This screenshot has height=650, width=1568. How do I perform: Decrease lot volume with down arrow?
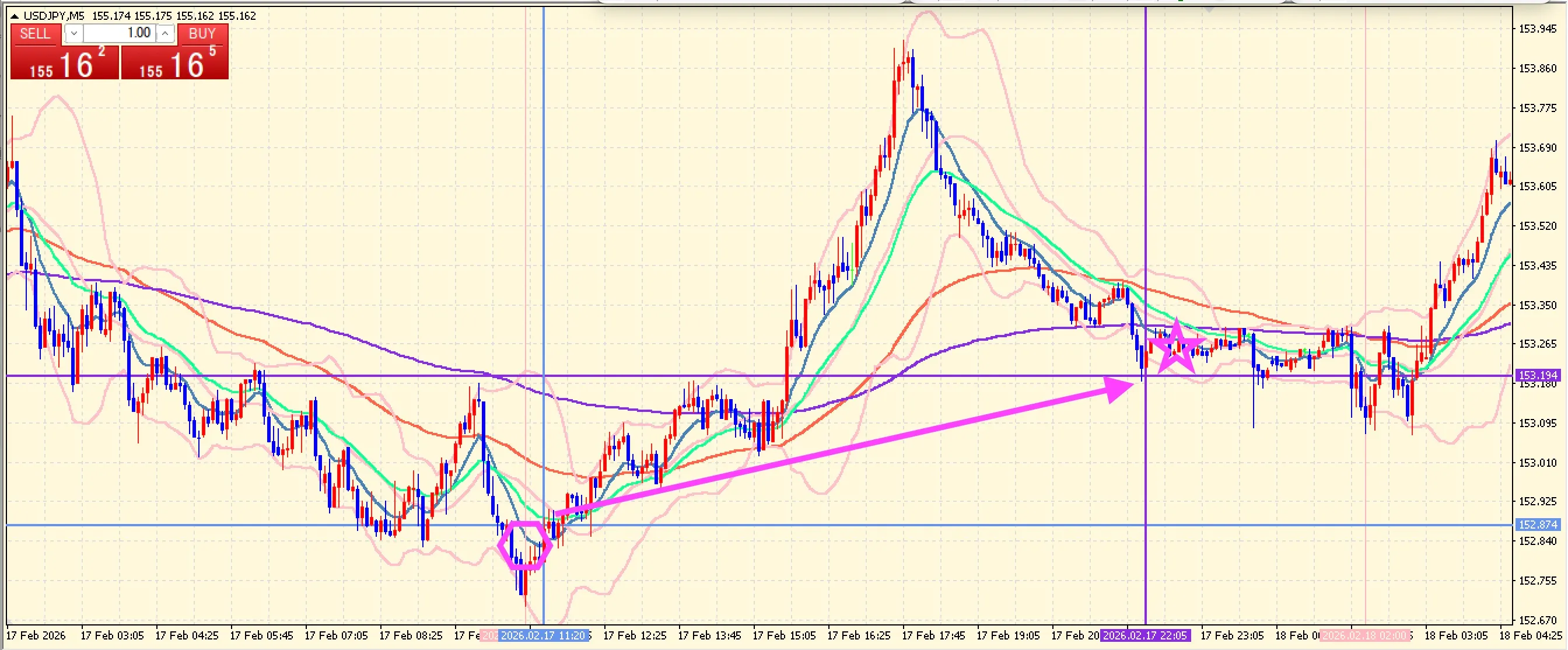73,34
